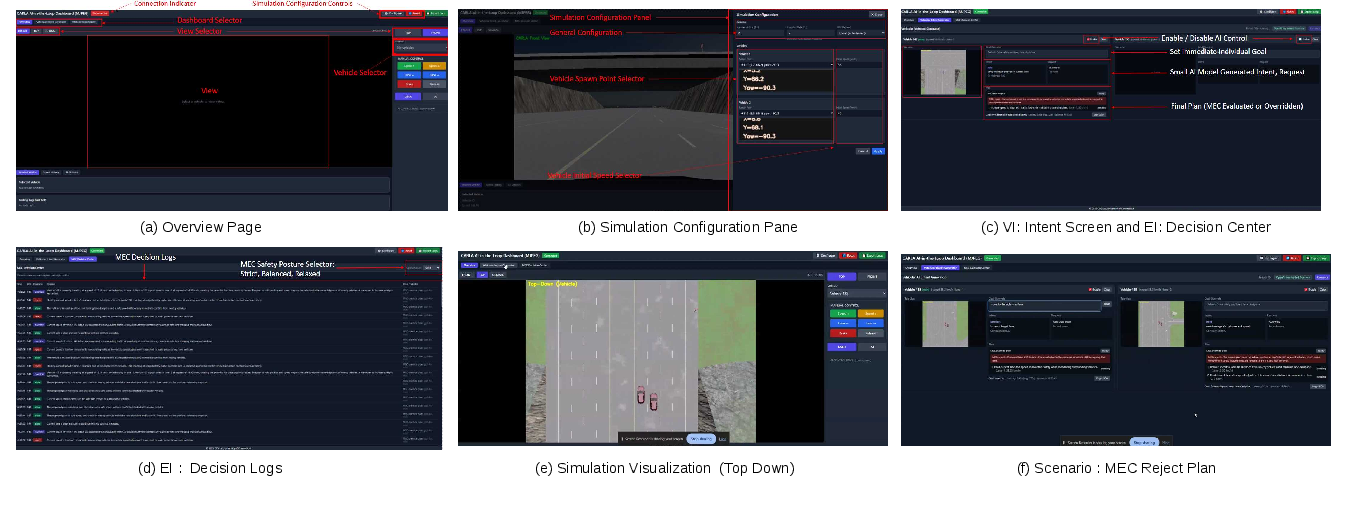Select the purple FRONT camera button in panel (a)

pyautogui.click(x=434, y=32)
